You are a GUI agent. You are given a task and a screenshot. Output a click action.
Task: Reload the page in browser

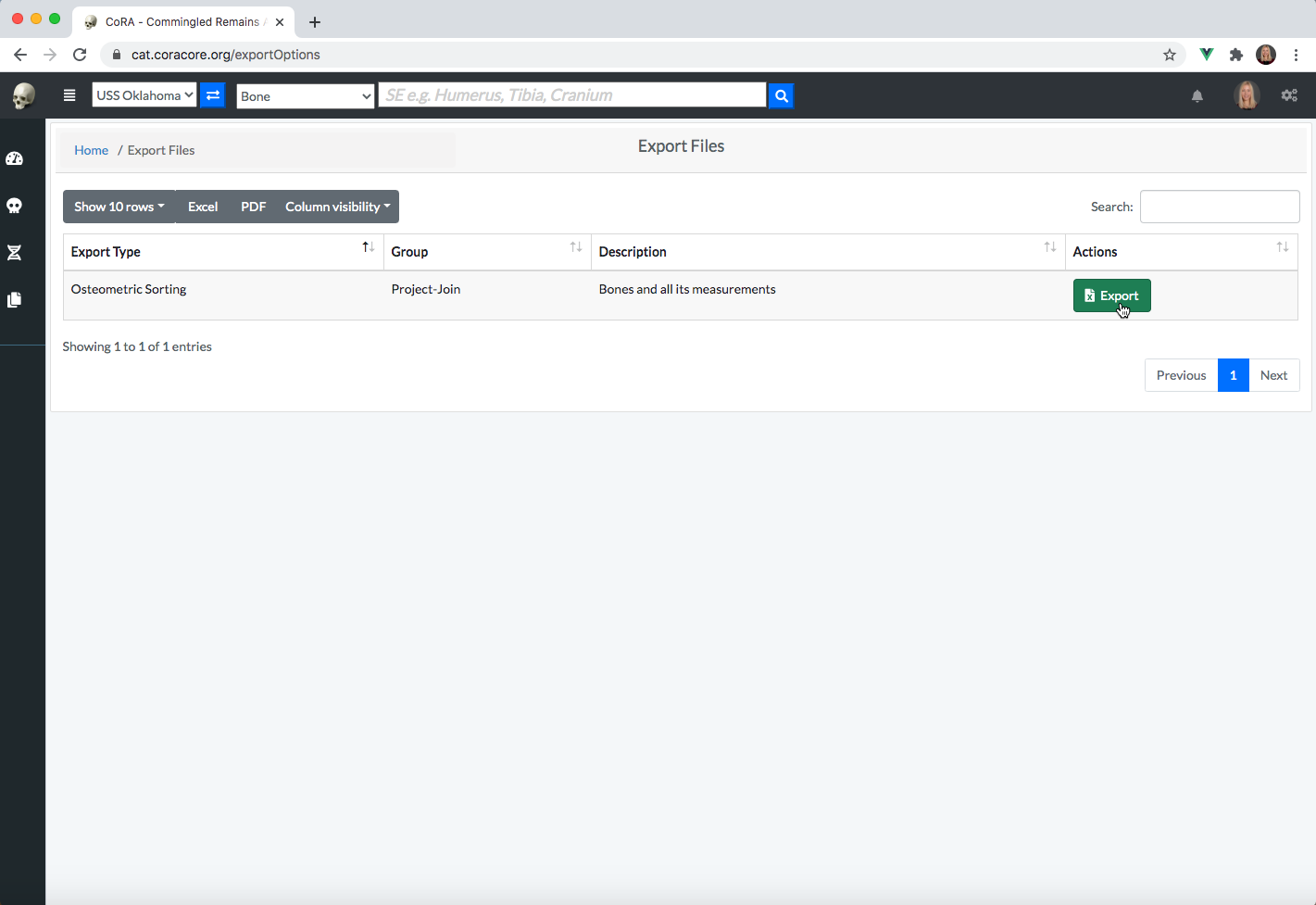[x=80, y=55]
